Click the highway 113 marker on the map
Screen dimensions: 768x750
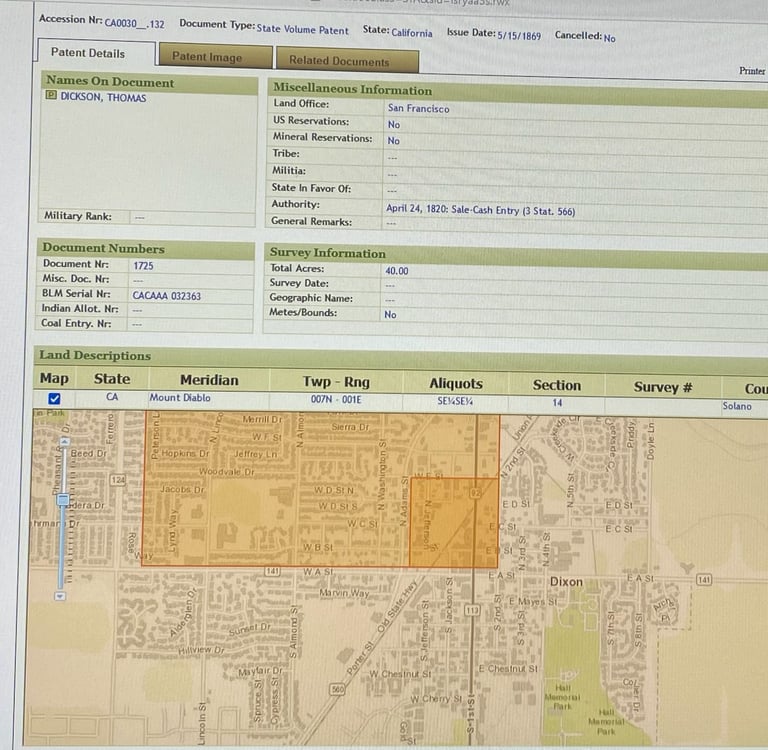coord(472,610)
